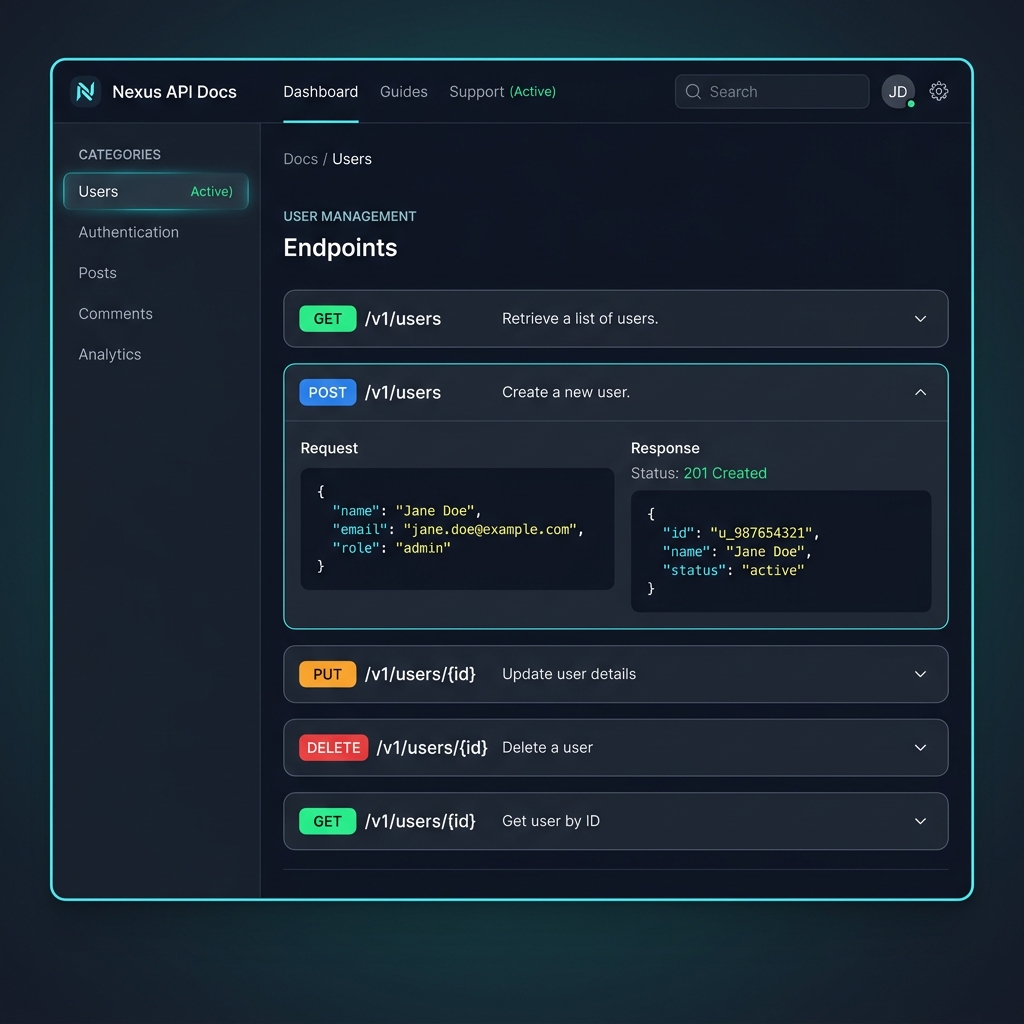Select Authentication category
The image size is (1024, 1024).
(129, 232)
